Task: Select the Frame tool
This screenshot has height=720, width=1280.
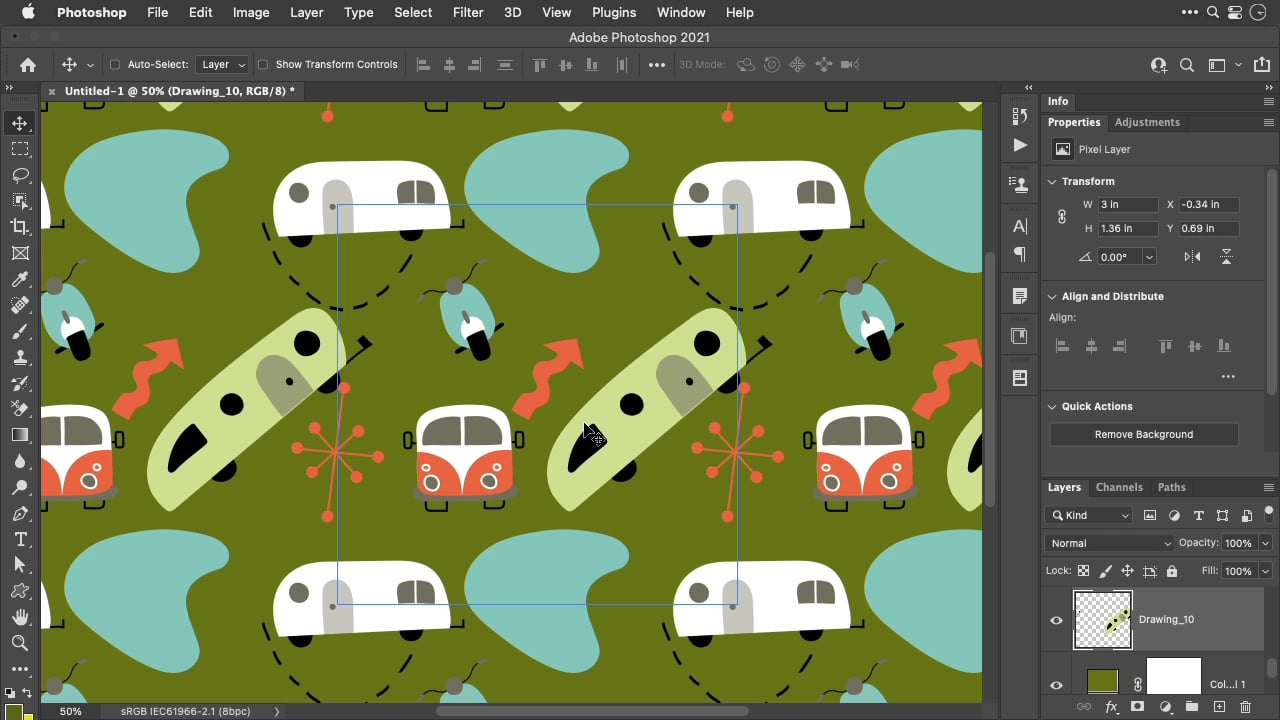Action: [20, 253]
